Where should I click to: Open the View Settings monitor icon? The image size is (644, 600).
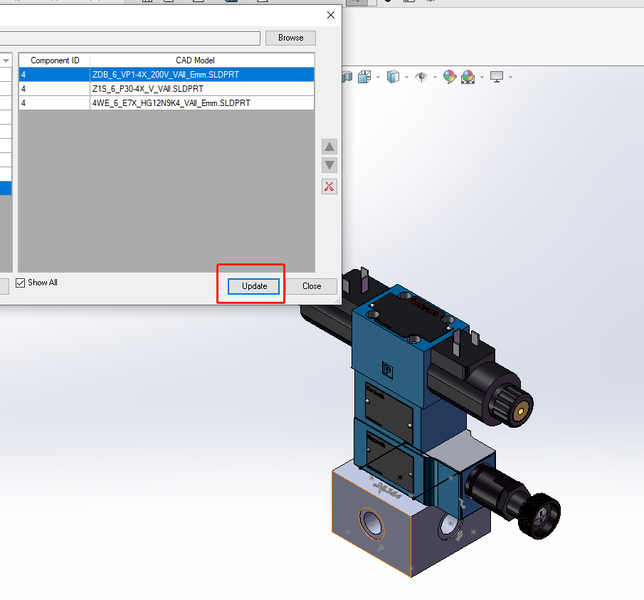[x=497, y=77]
